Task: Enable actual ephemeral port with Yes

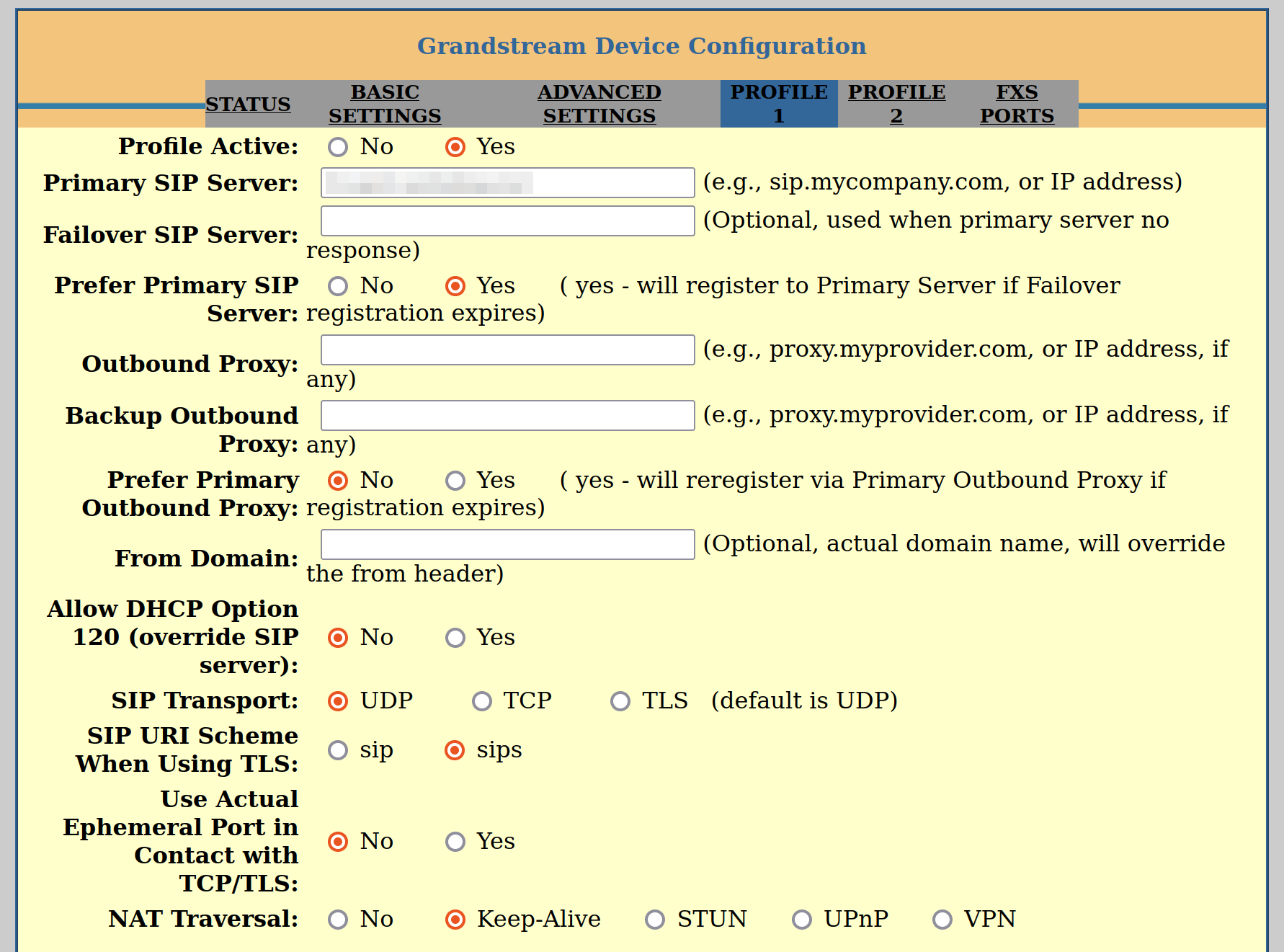Action: [455, 841]
